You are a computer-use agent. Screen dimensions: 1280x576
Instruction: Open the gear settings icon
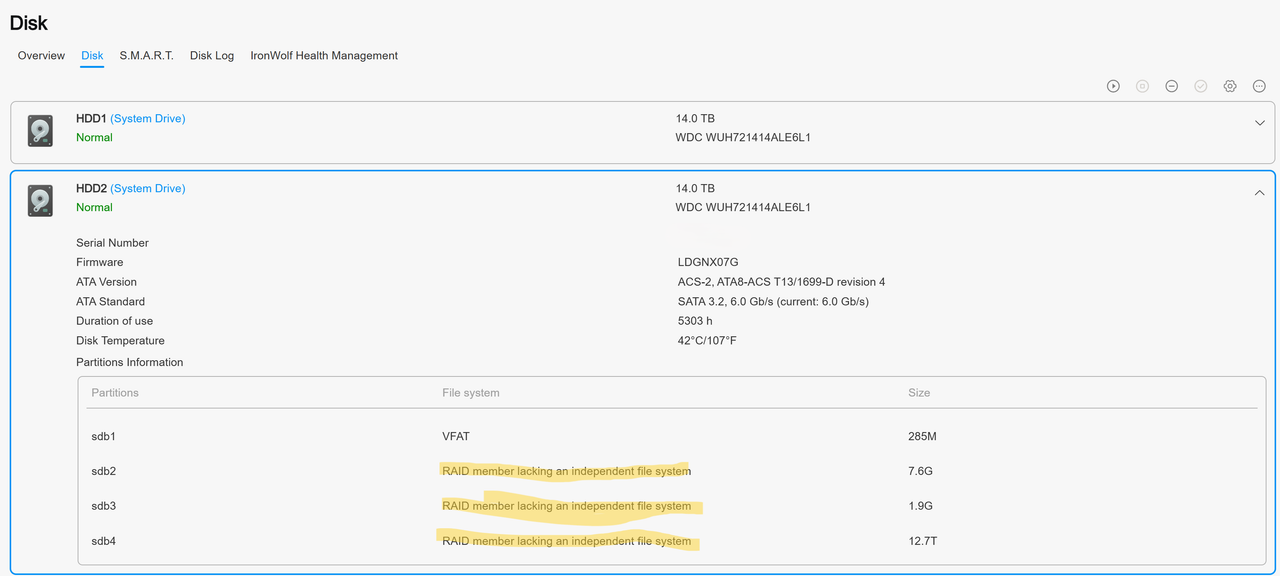coord(1230,86)
